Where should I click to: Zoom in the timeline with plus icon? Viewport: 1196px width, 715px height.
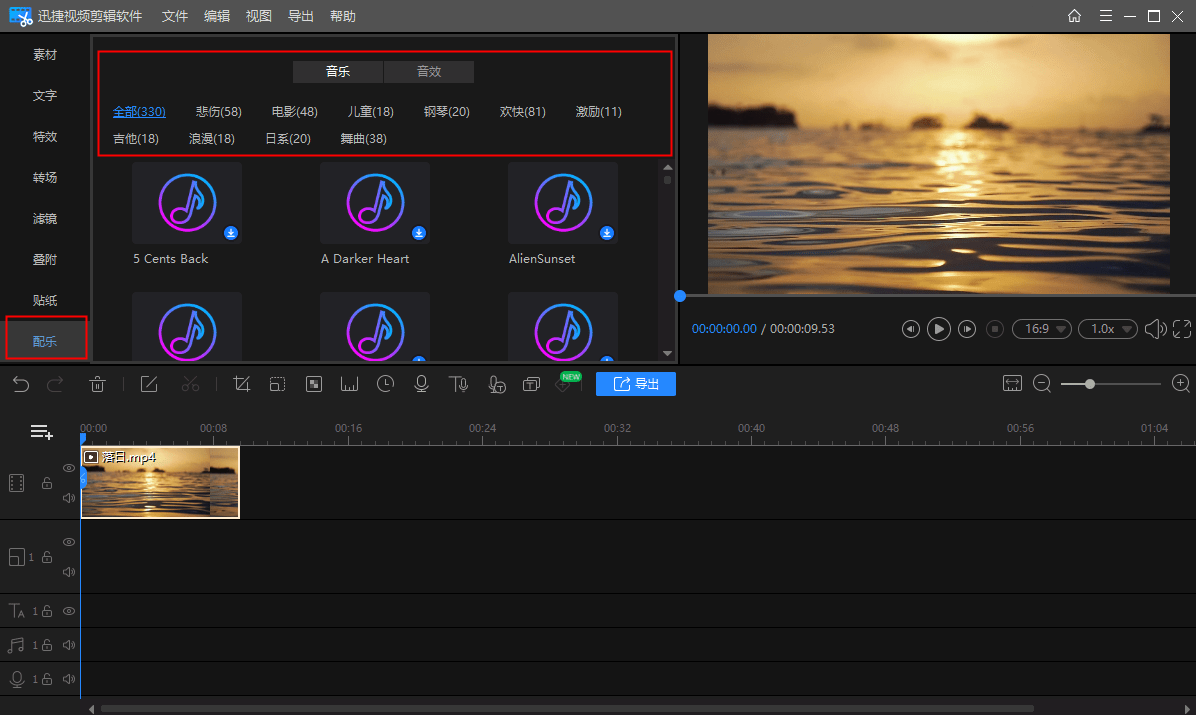(1181, 383)
